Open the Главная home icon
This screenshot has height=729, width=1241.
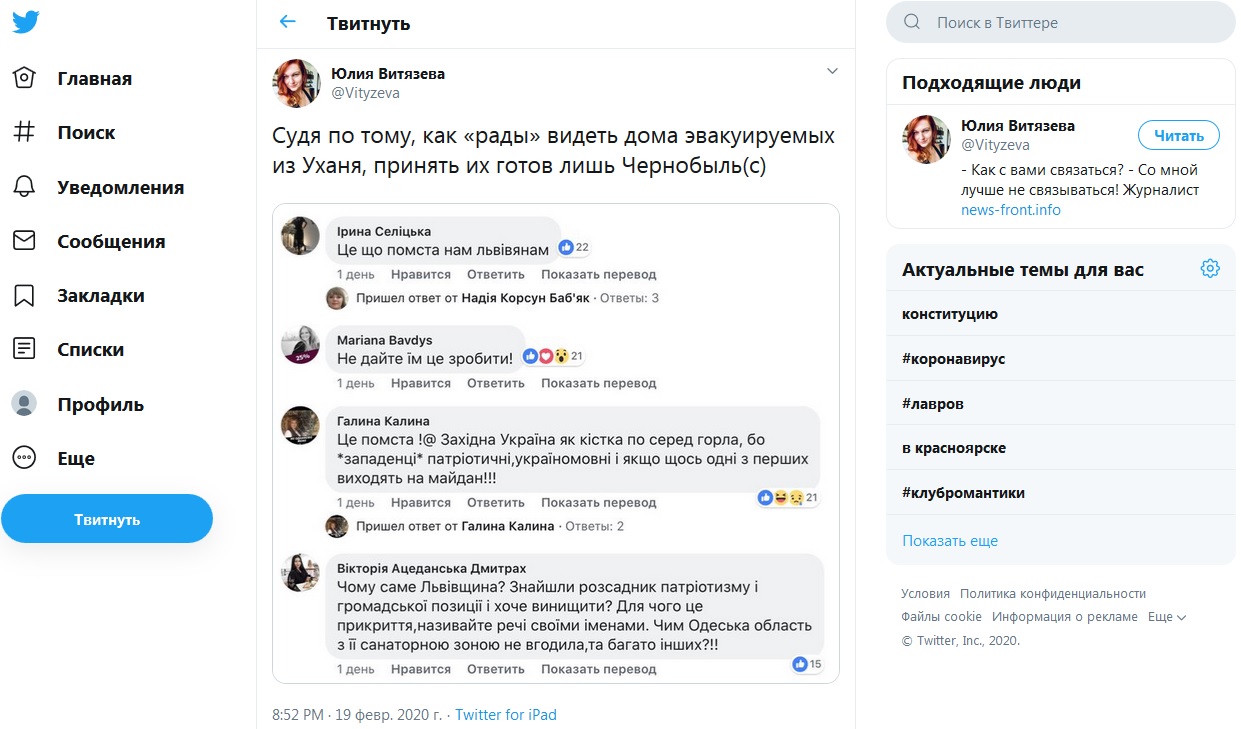pos(24,78)
